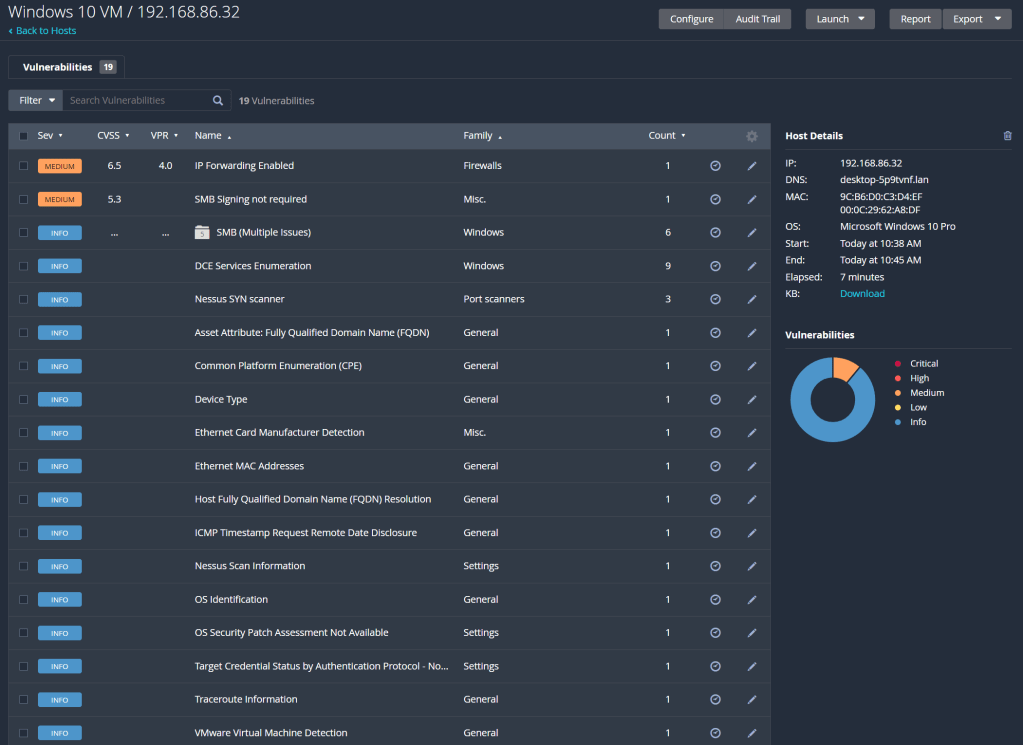Open the Filter dropdown
This screenshot has height=745, width=1023.
(36, 100)
